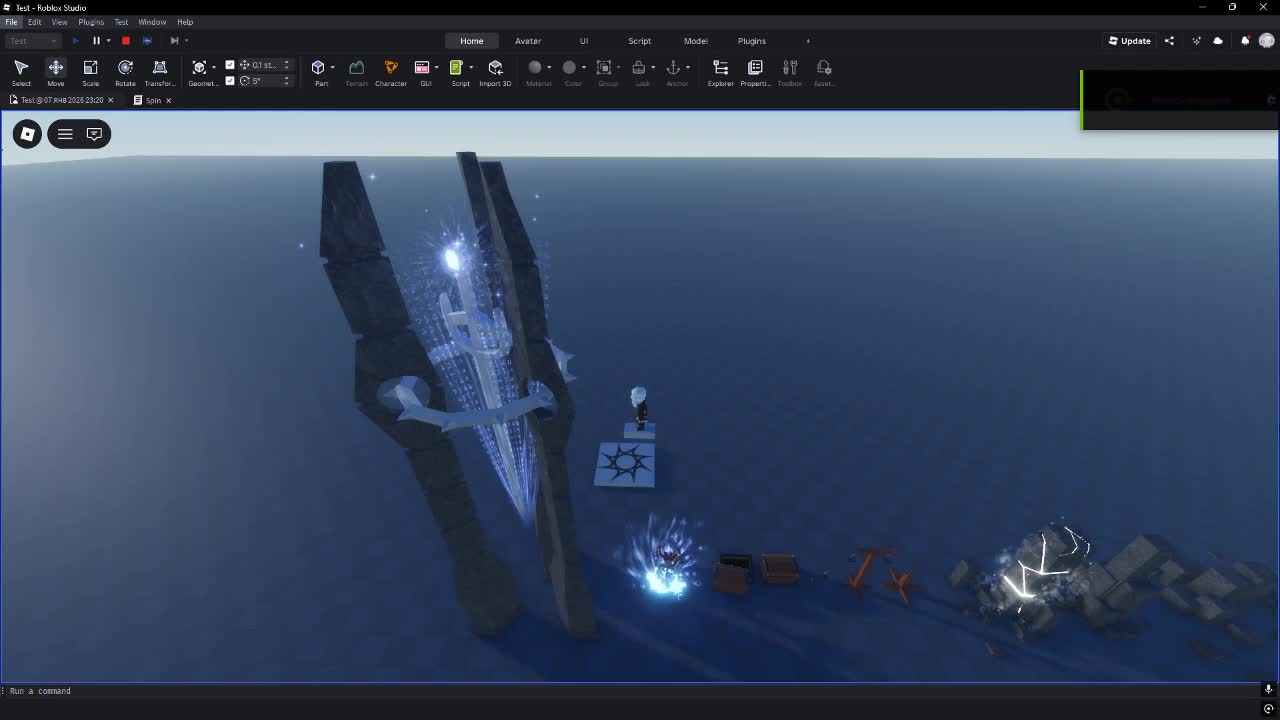Screen dimensions: 1280x720
Task: Toggle client/server view button
Action: [147, 41]
